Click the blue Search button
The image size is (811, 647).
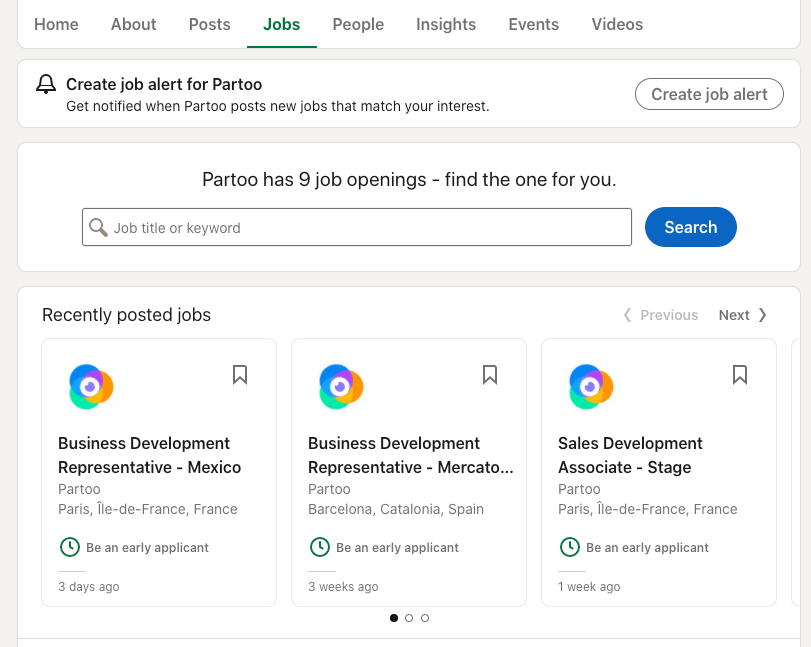click(690, 227)
